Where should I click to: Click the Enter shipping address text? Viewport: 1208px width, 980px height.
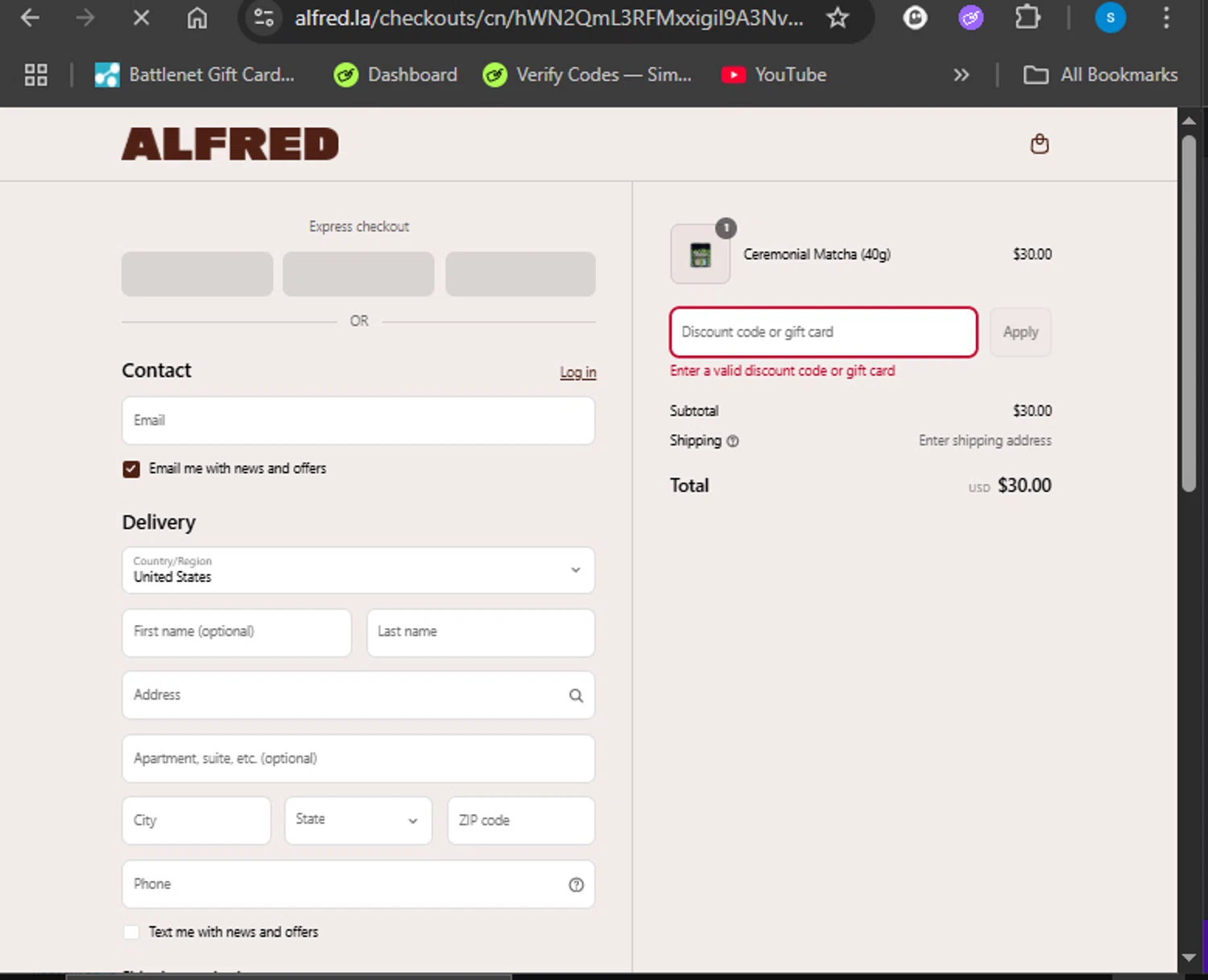pyautogui.click(x=985, y=440)
